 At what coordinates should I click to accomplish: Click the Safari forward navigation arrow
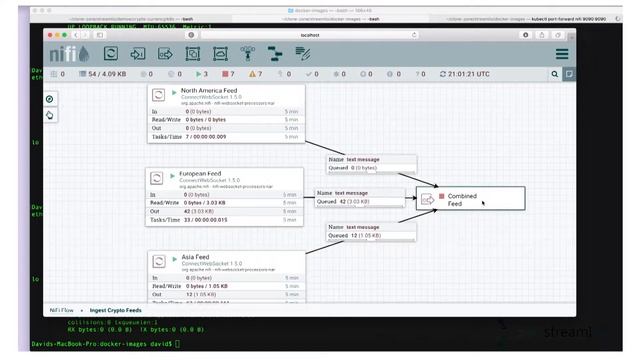[x=85, y=35]
